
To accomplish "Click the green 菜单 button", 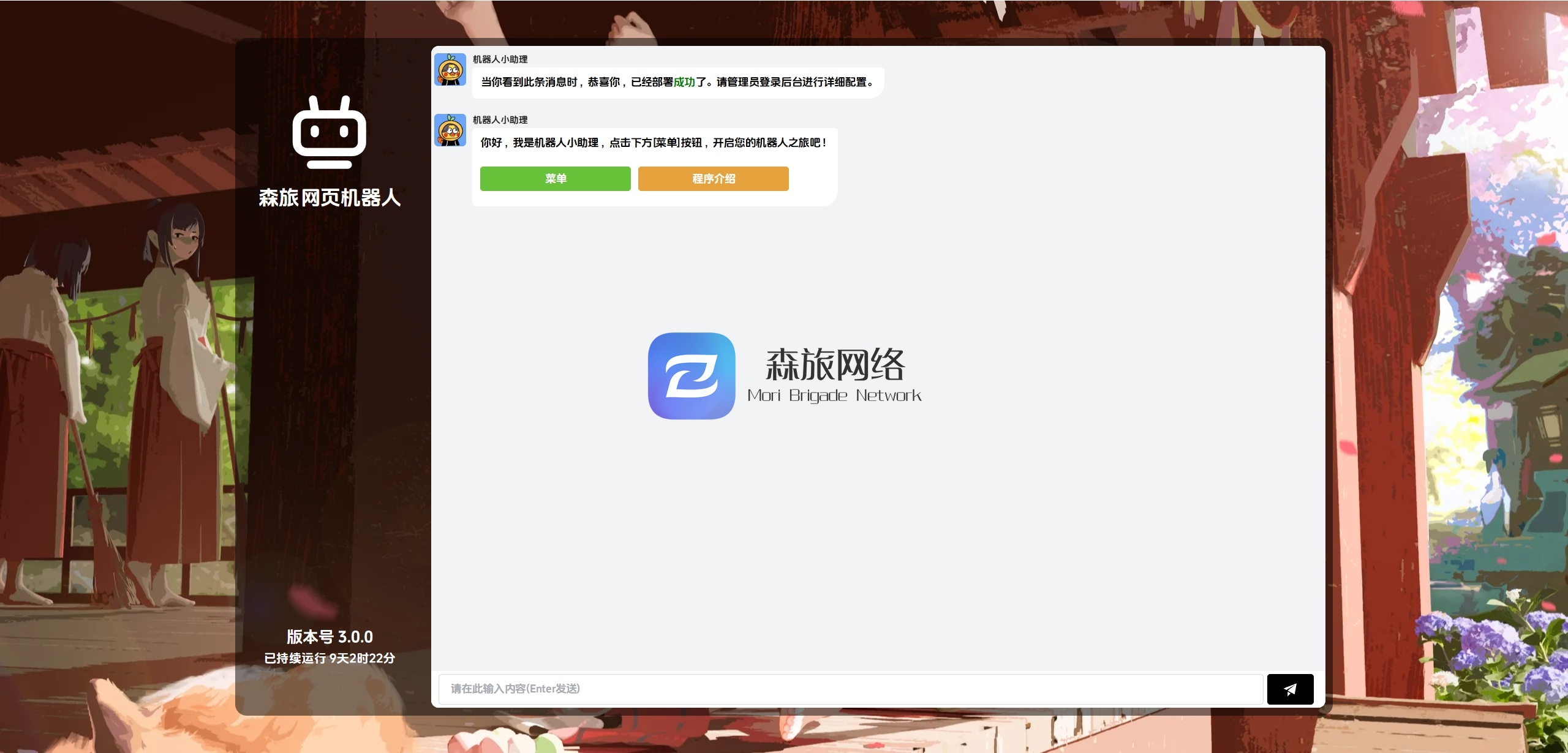I will [x=555, y=179].
